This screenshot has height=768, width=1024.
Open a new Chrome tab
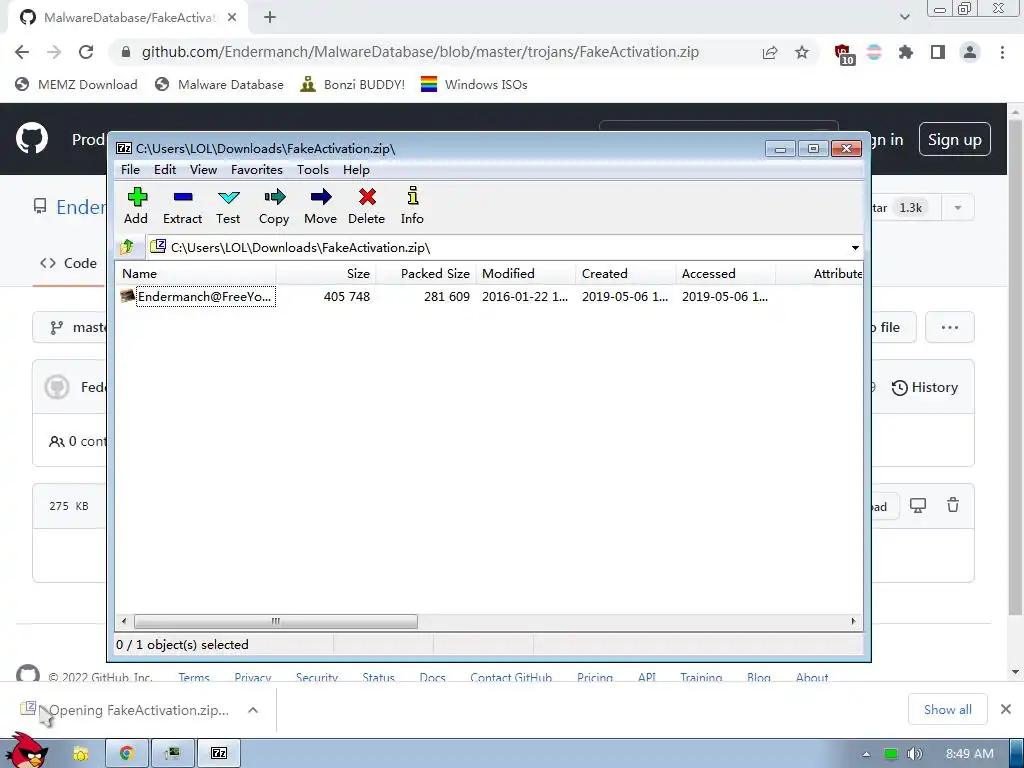(x=270, y=18)
